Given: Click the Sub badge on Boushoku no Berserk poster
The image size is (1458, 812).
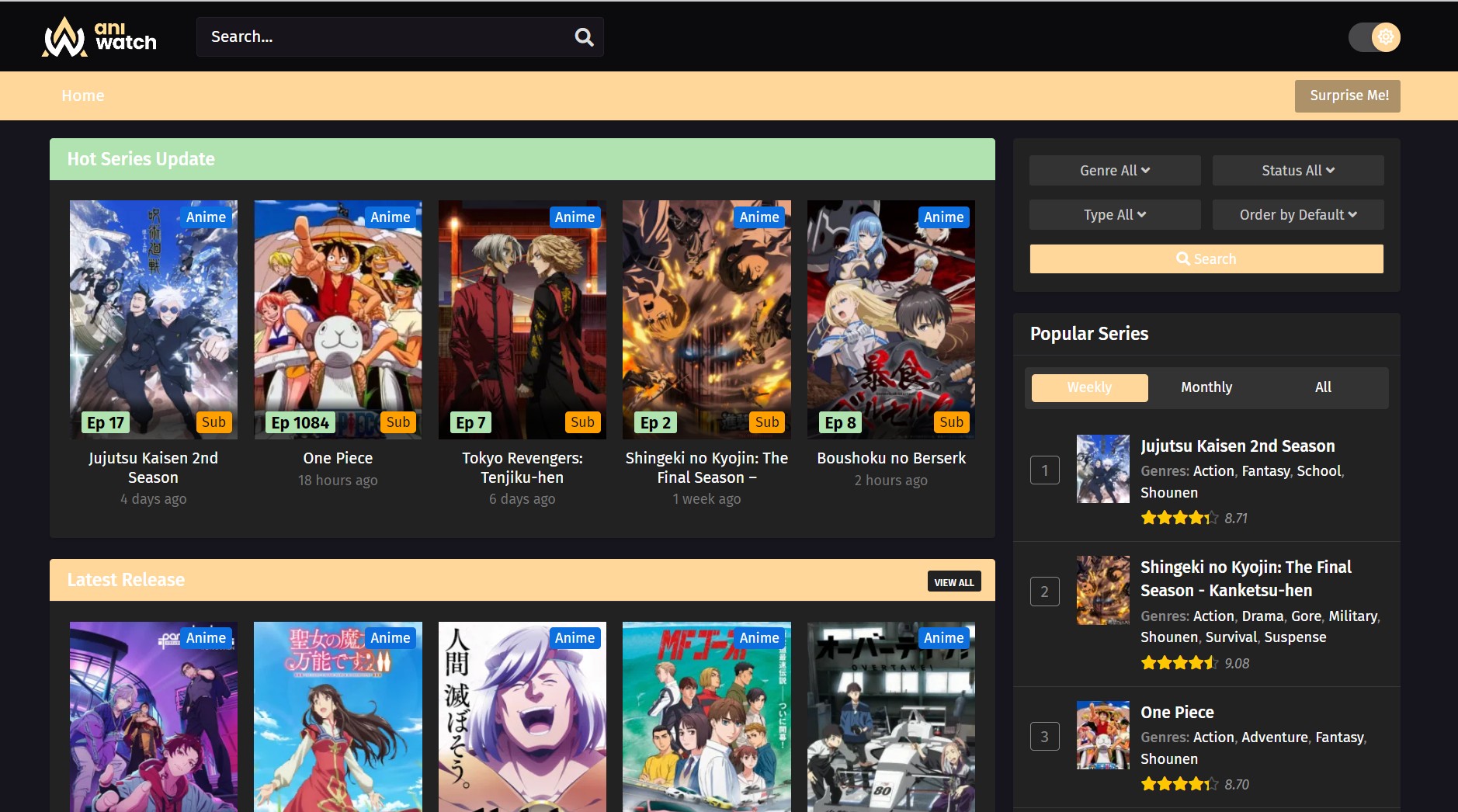Looking at the screenshot, I should point(951,422).
